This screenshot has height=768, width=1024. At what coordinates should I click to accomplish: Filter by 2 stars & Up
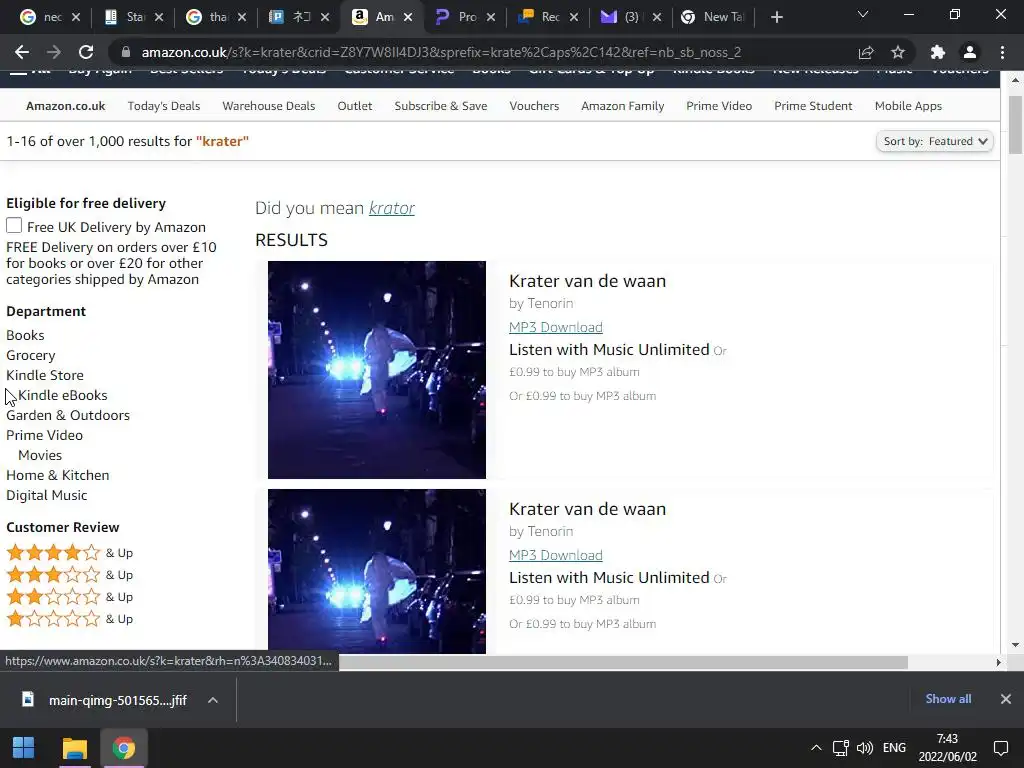click(x=69, y=597)
